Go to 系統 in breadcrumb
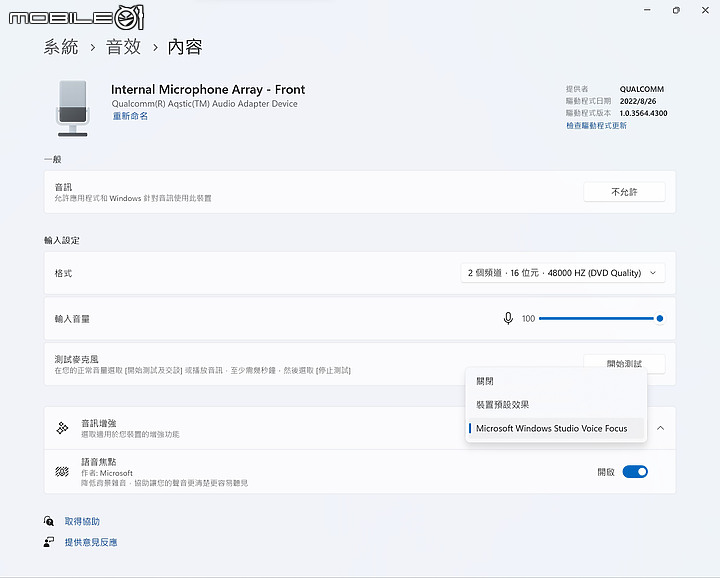The image size is (720, 578). [61, 47]
